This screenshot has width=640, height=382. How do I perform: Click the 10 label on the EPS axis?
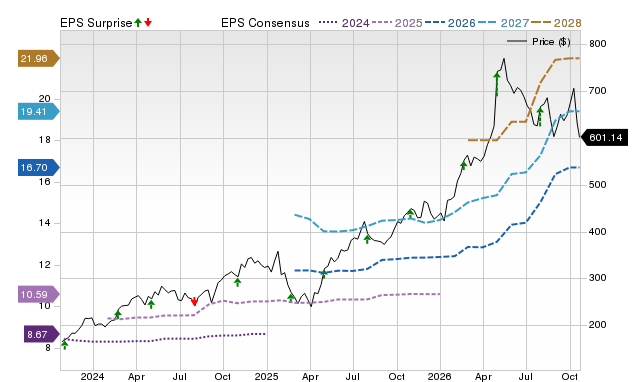[x=44, y=306]
